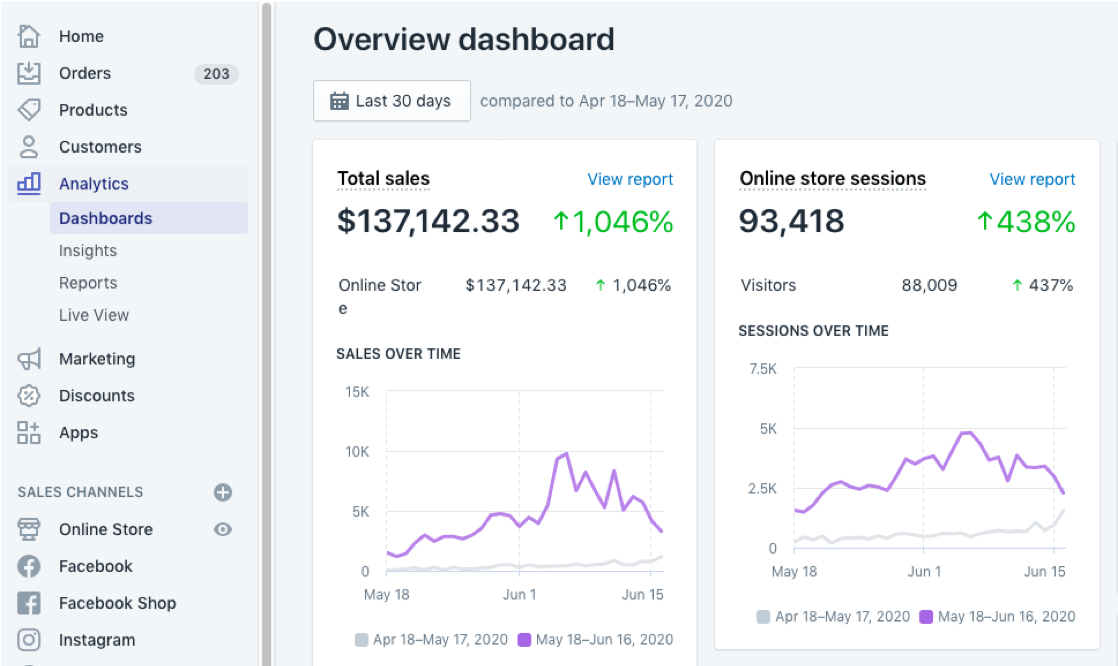
Task: Select the Orders icon showing 203 badge
Action: (x=27, y=73)
